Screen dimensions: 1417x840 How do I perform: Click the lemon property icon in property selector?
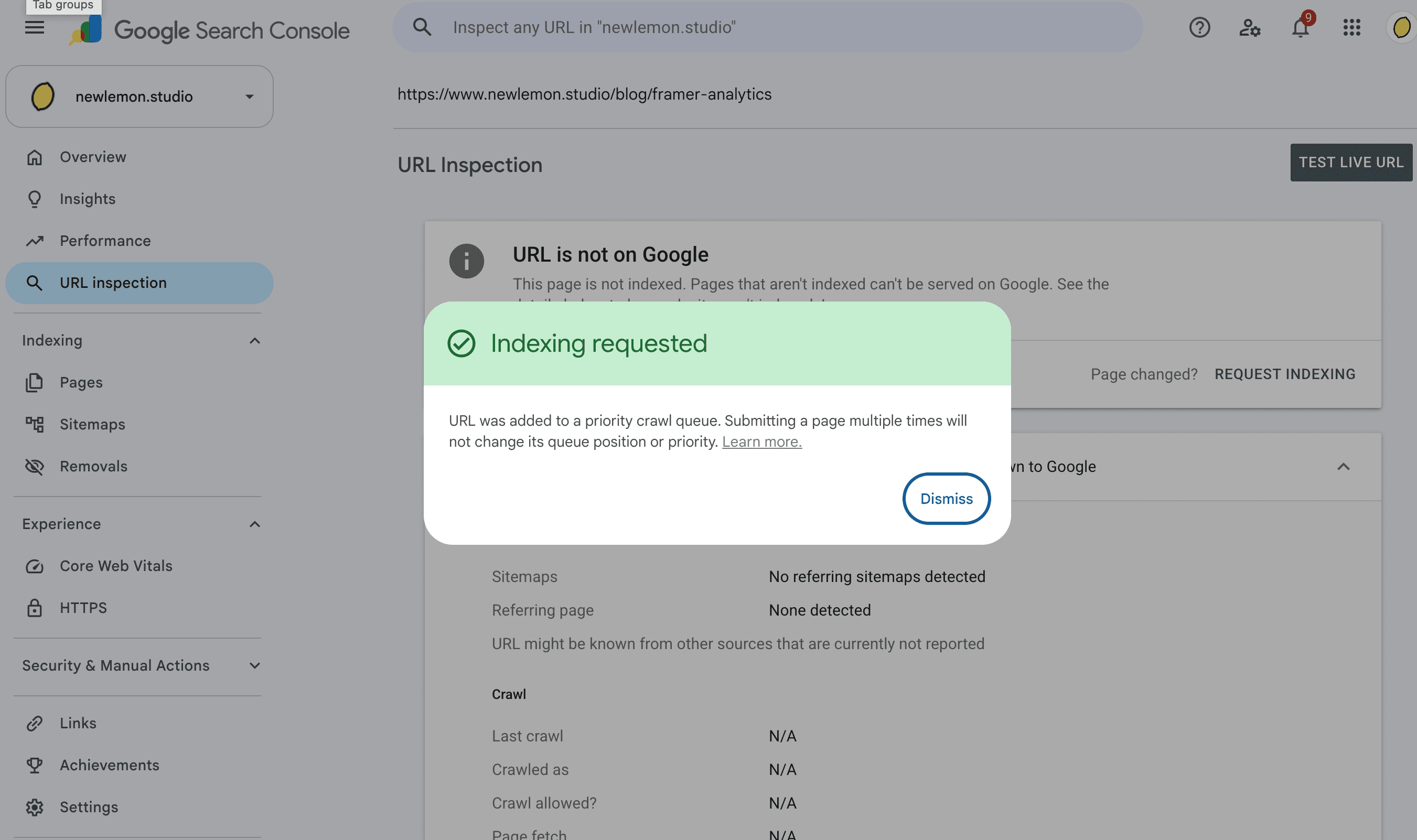point(42,96)
